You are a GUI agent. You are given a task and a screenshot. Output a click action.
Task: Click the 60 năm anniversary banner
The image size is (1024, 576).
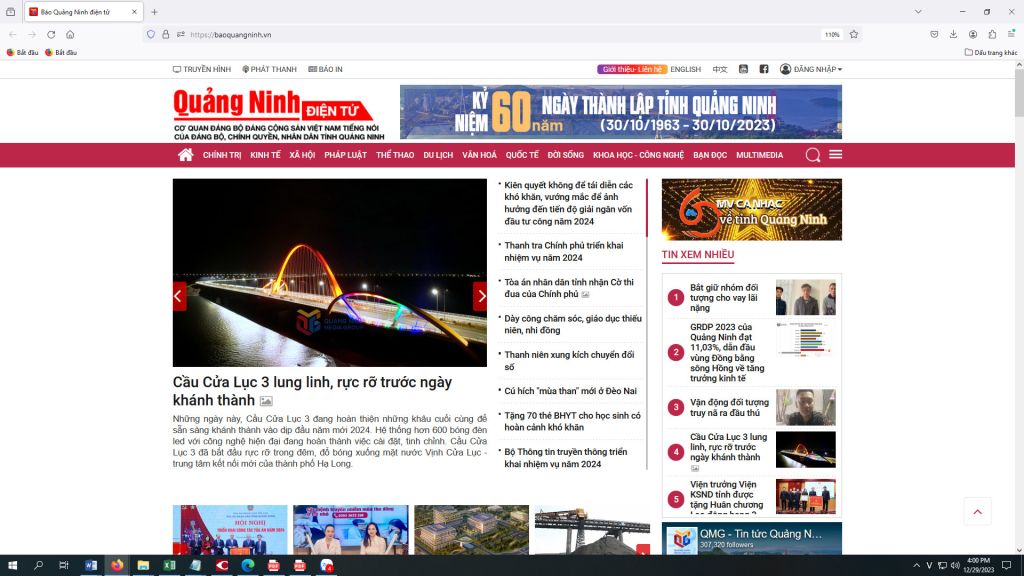[x=620, y=112]
